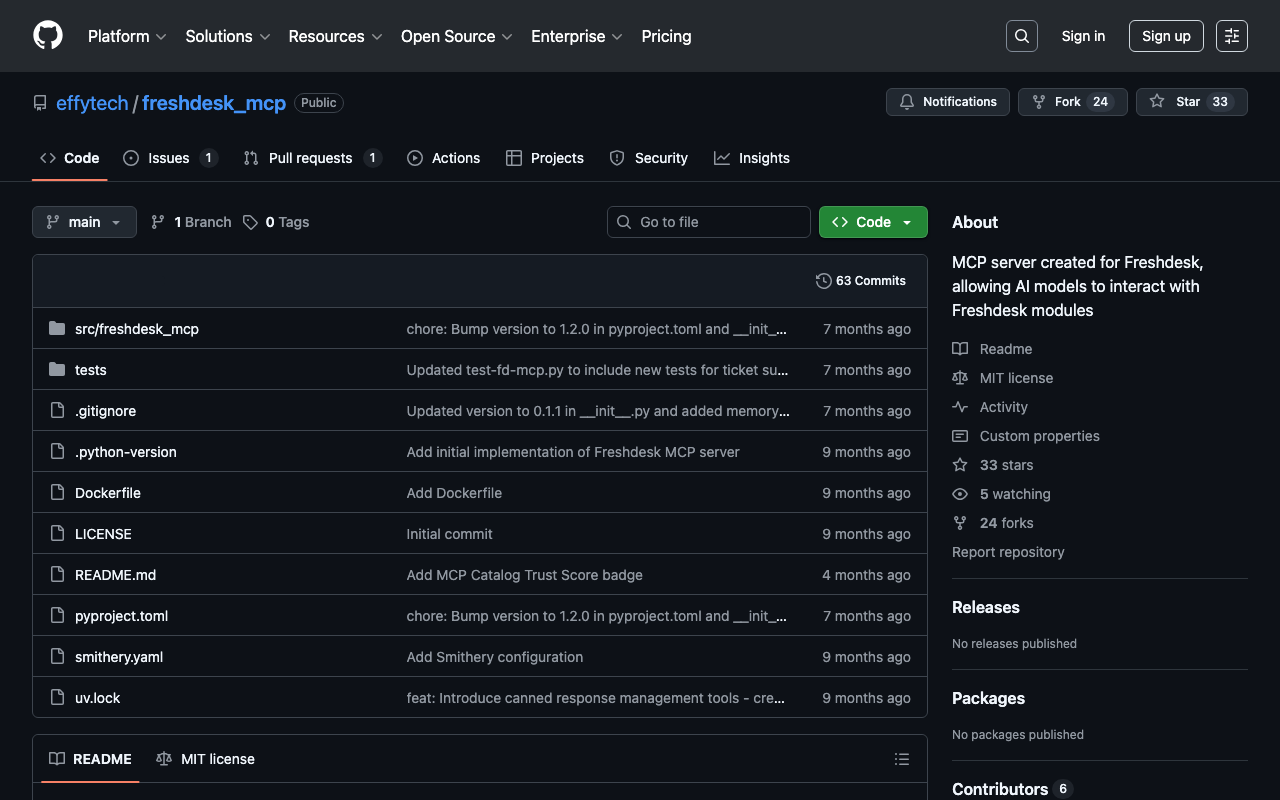Screen dimensions: 1280x800
Task: Click the GitHub logo icon
Action: 48,36
